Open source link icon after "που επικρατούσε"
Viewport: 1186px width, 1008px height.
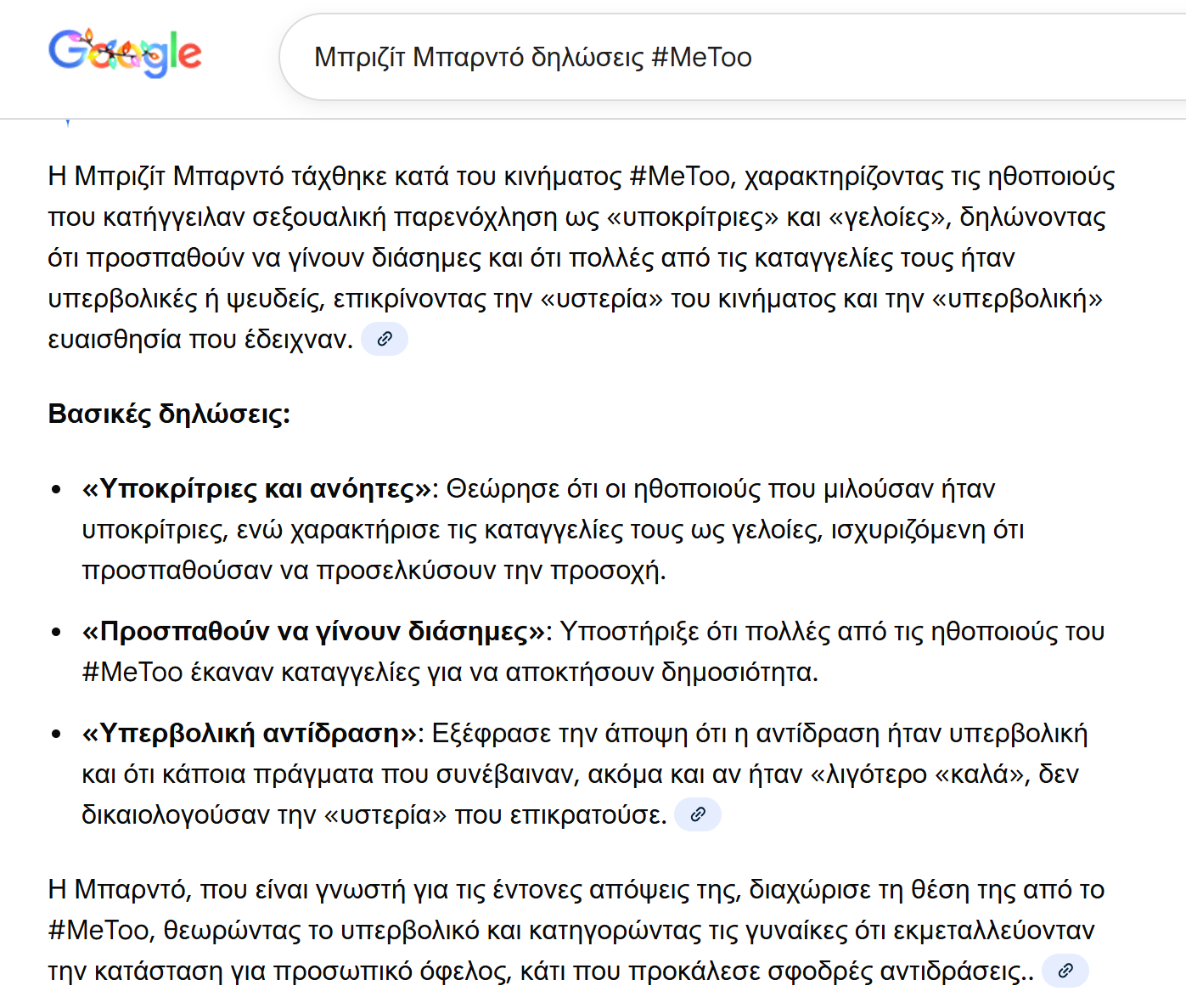point(698,814)
